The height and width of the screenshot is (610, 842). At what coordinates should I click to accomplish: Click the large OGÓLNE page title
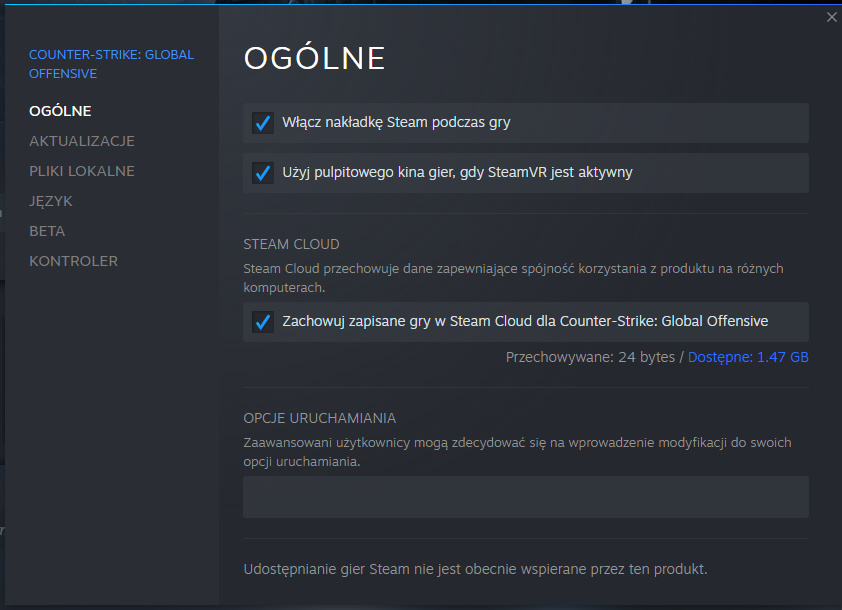(x=315, y=57)
